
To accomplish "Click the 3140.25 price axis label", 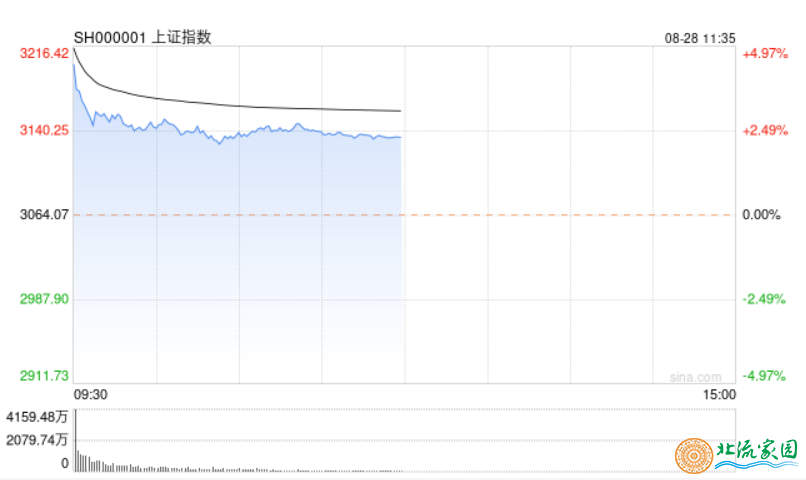I will 44,131.
